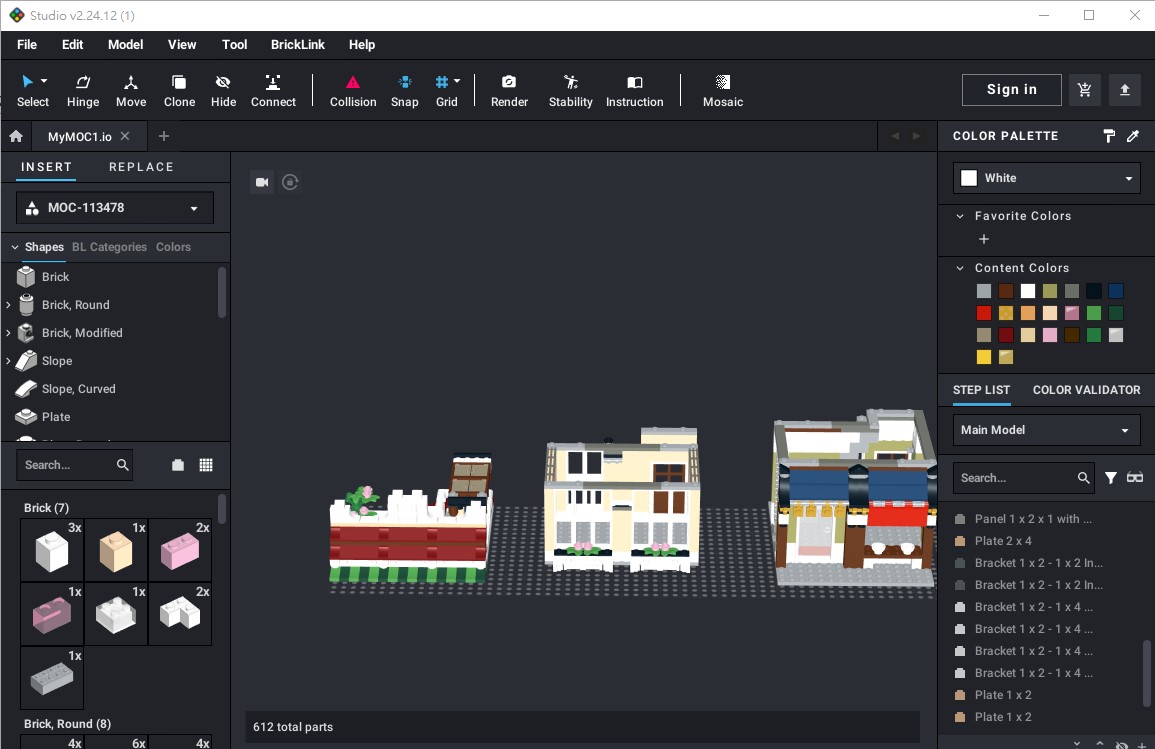Go to the home tab icon
Viewport: 1155px width, 749px height.
point(16,136)
